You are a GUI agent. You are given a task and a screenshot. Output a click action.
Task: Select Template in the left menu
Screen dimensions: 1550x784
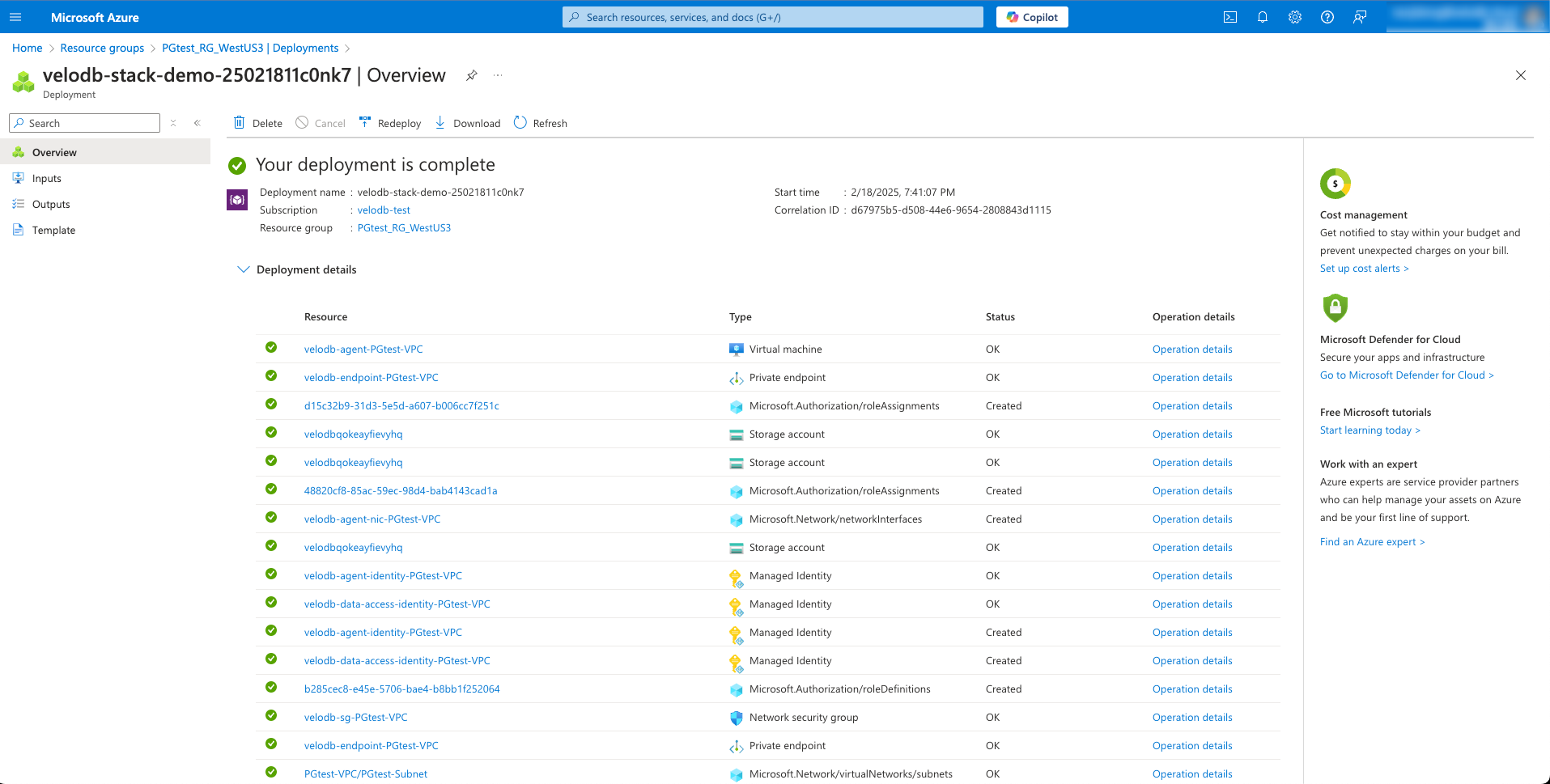[53, 231]
